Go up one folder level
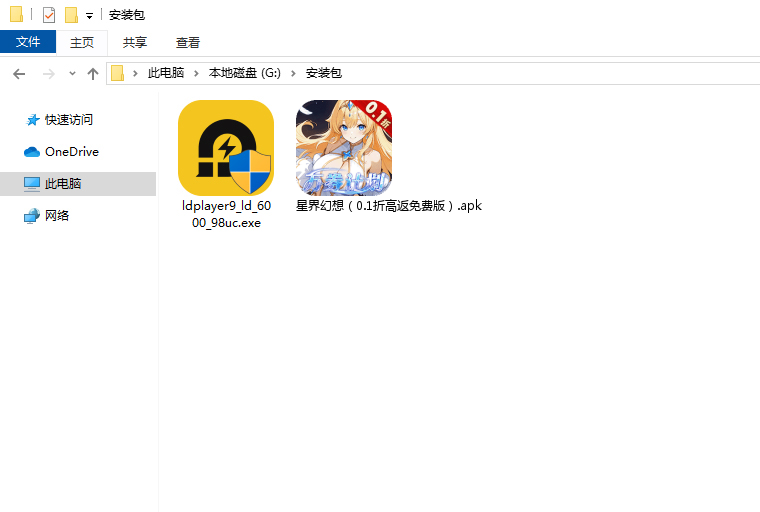760x512 pixels. coord(93,73)
